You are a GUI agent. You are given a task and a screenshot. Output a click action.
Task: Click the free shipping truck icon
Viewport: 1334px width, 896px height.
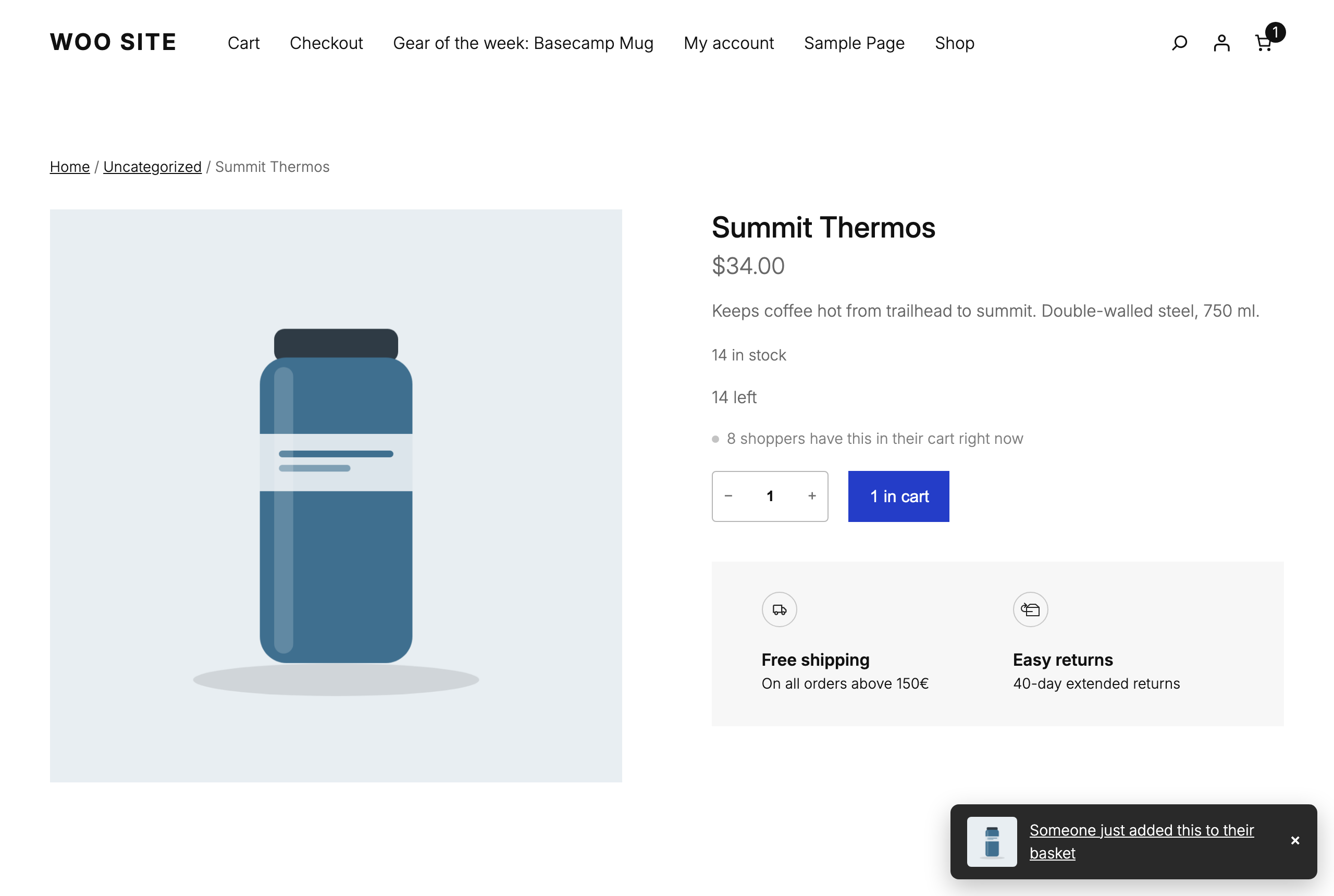(779, 609)
